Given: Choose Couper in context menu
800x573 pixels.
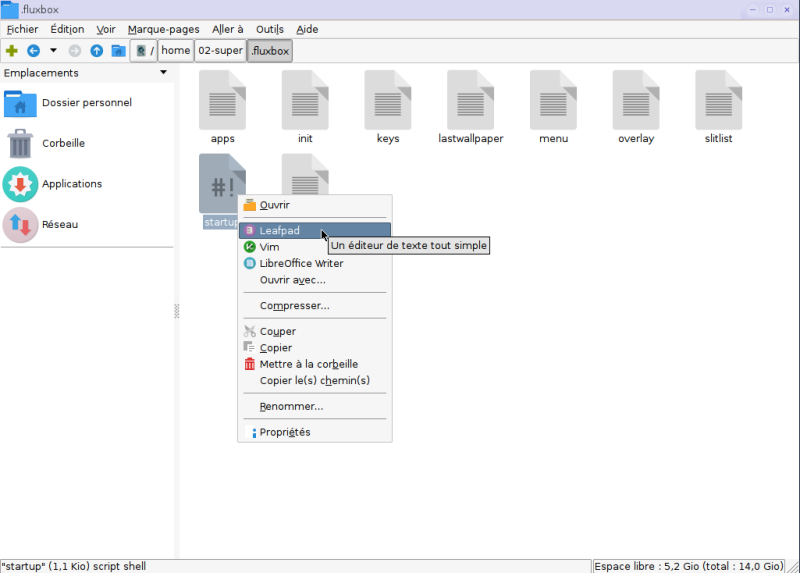Looking at the screenshot, I should [x=315, y=331].
